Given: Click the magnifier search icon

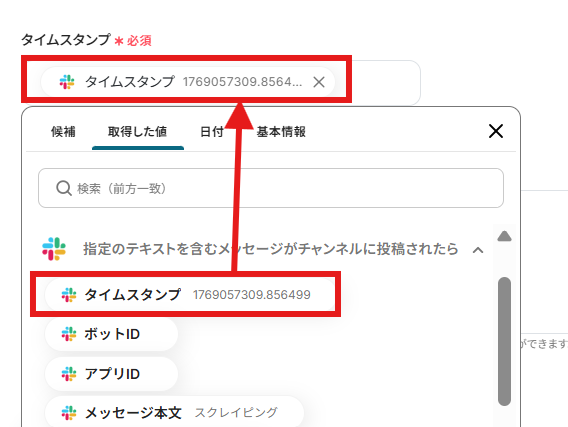Looking at the screenshot, I should [x=64, y=188].
